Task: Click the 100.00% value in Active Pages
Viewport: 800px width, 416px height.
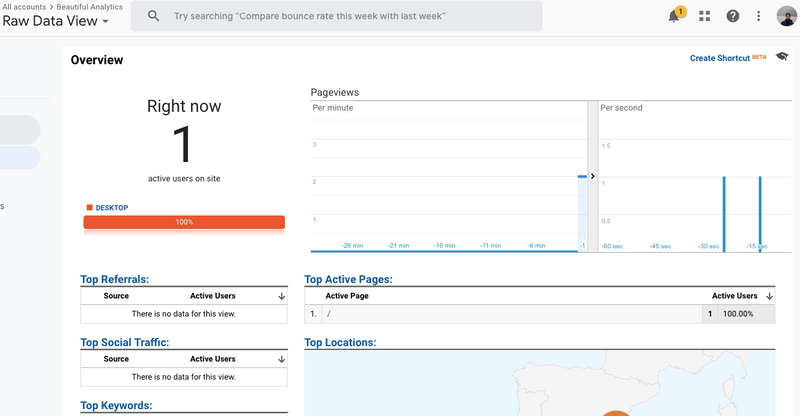Action: [738, 314]
